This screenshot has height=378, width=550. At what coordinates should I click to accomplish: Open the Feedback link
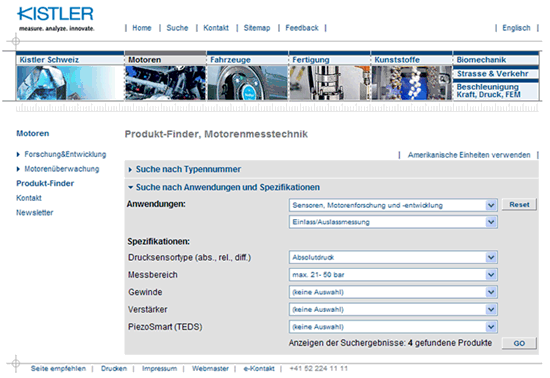point(302,28)
